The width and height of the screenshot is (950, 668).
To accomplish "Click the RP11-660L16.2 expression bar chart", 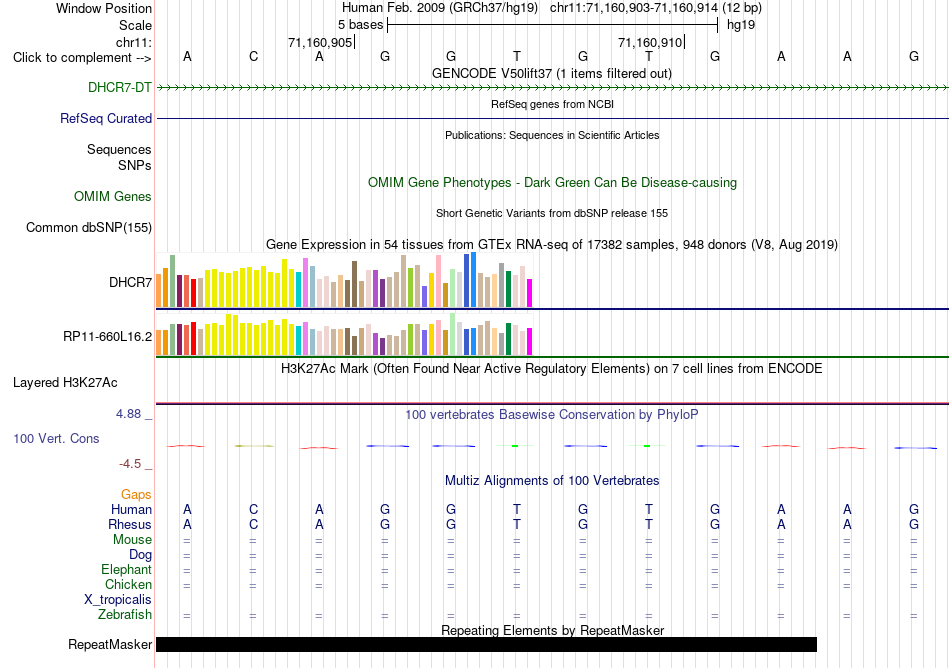I will pyautogui.click(x=344, y=334).
